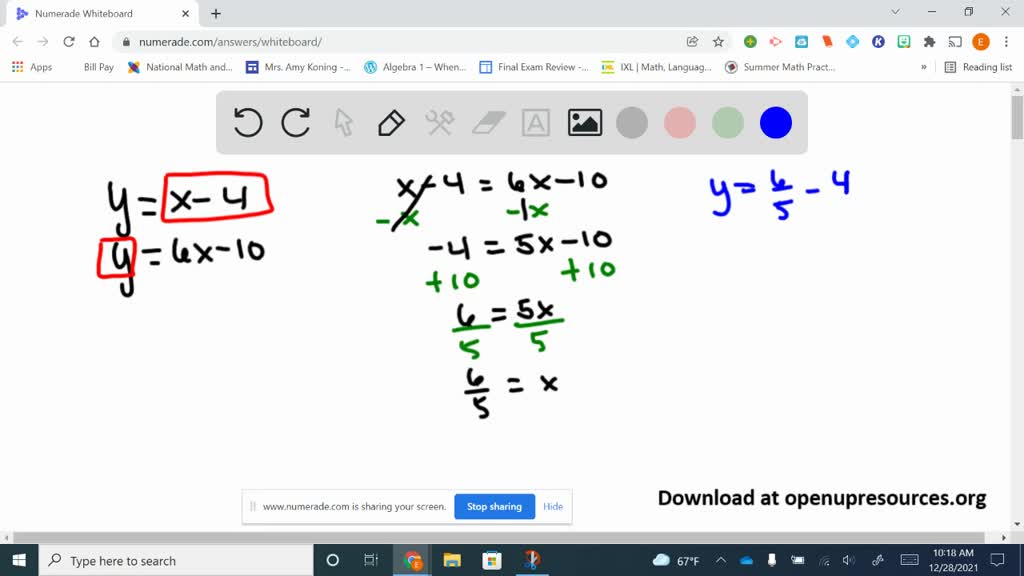
Task: Select the pink color swatch
Action: click(x=680, y=122)
